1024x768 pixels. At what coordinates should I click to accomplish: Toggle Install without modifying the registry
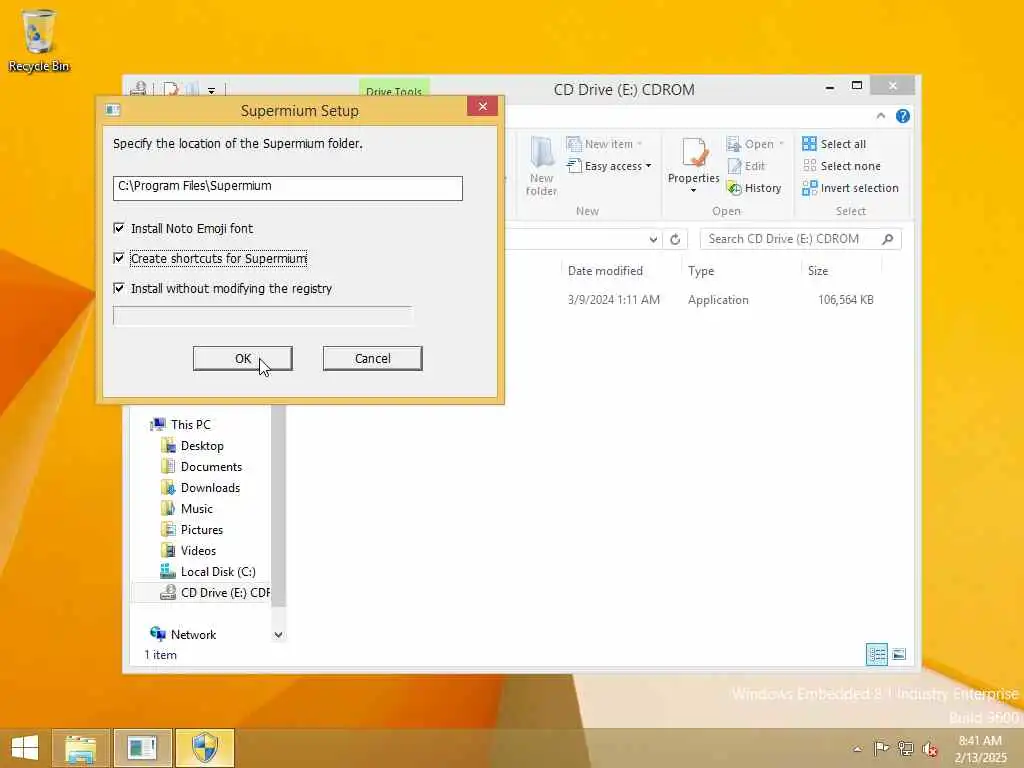(x=119, y=288)
